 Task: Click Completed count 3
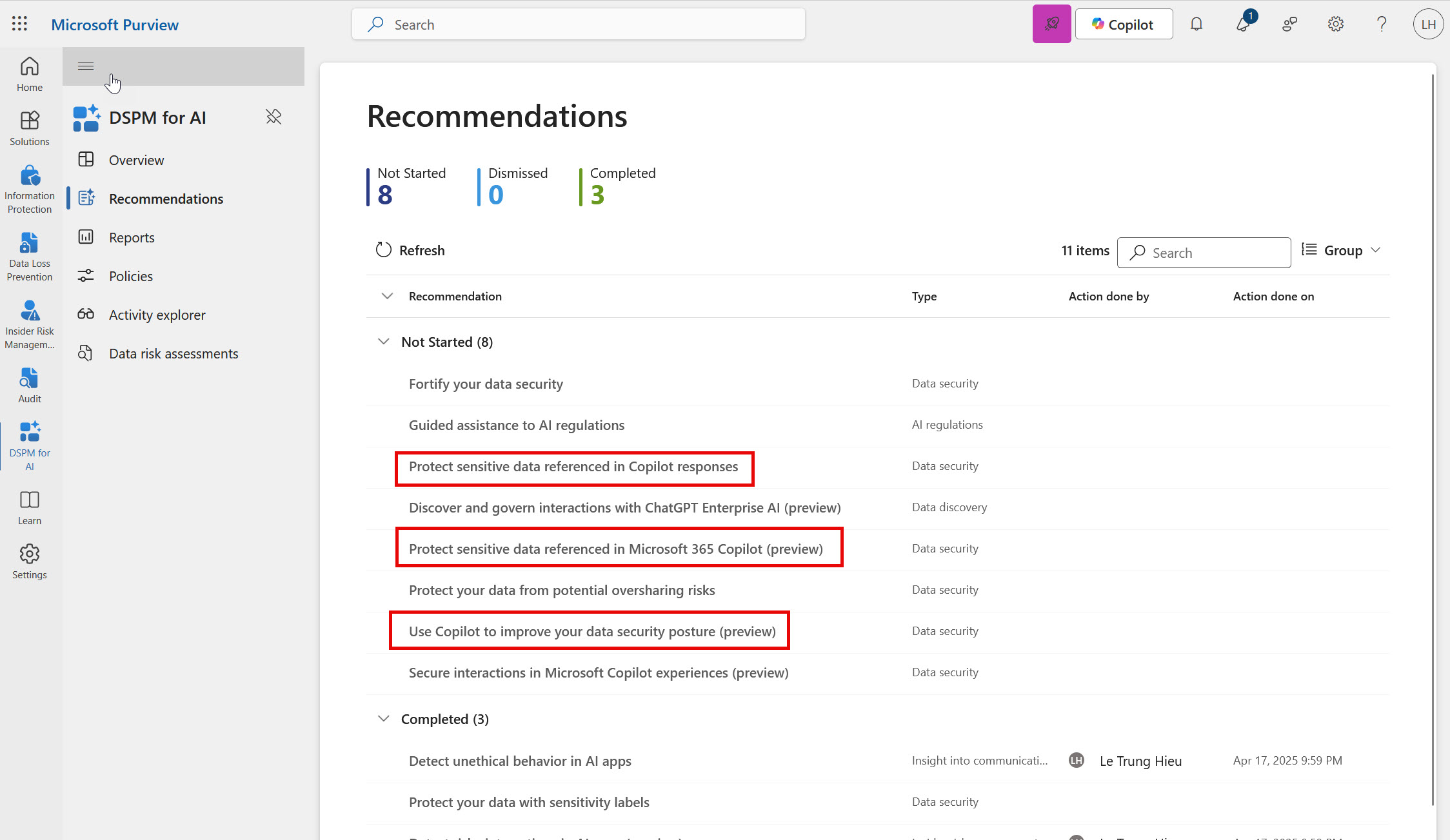tap(597, 195)
